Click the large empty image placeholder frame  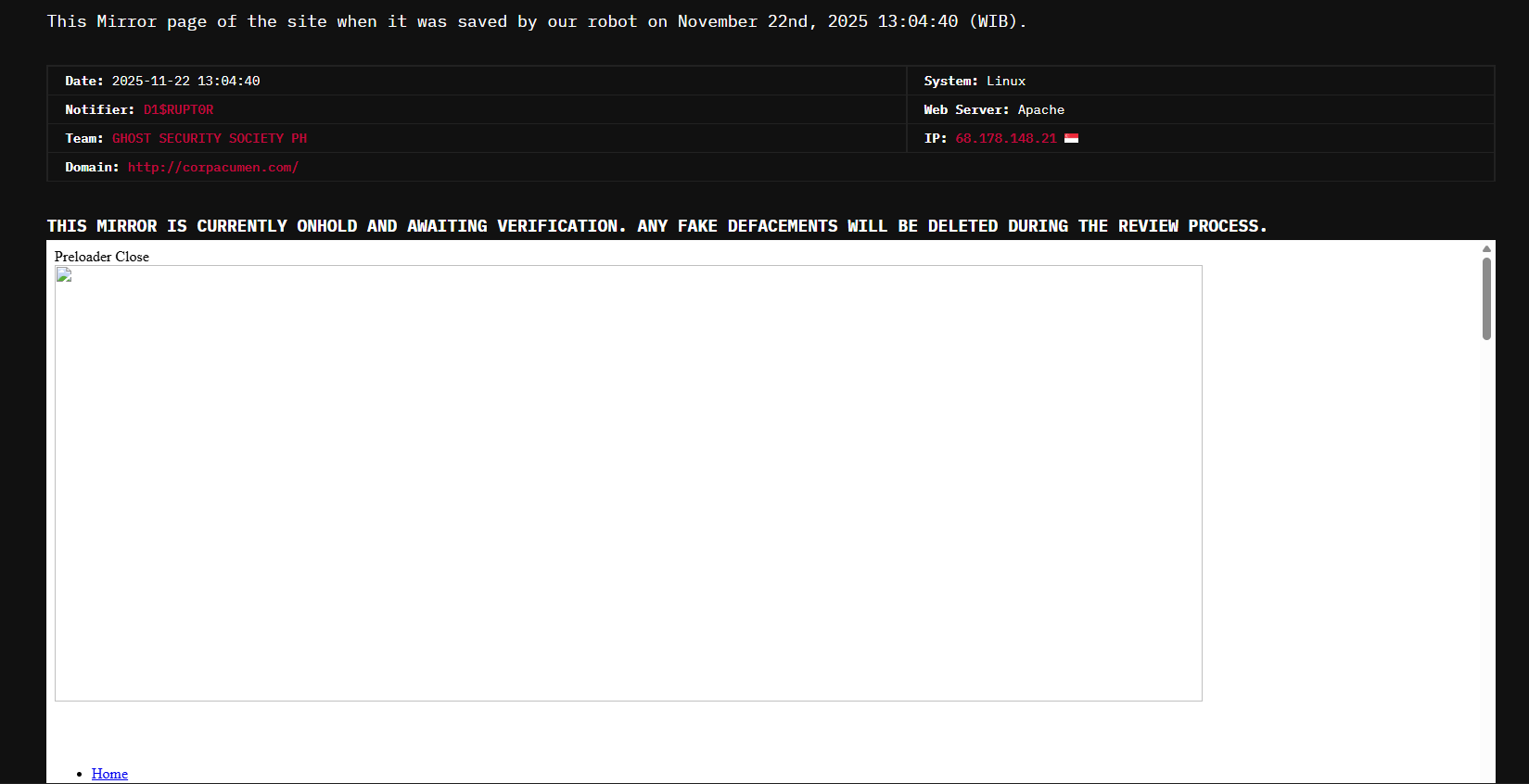tap(628, 483)
